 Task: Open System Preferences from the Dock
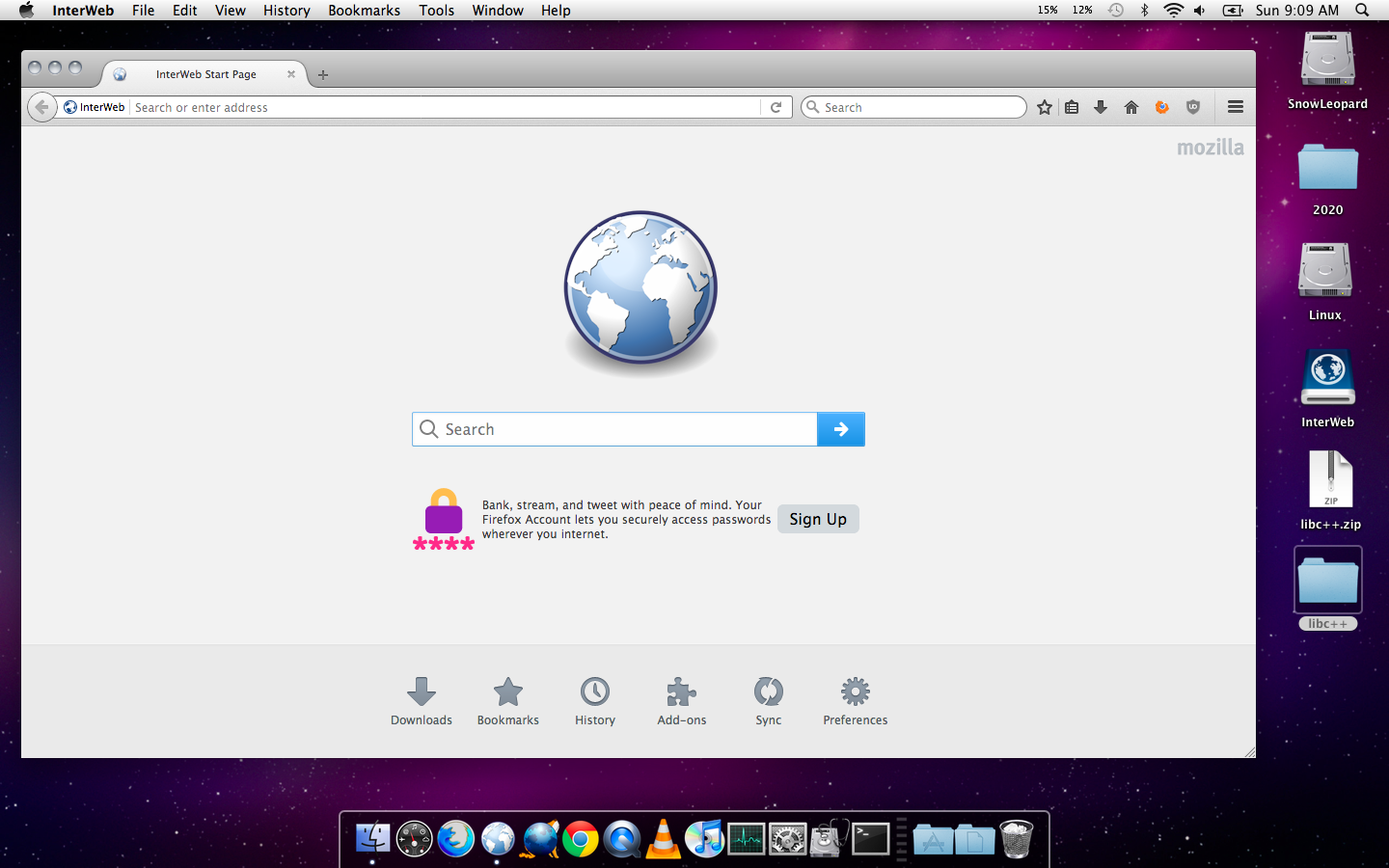point(788,839)
